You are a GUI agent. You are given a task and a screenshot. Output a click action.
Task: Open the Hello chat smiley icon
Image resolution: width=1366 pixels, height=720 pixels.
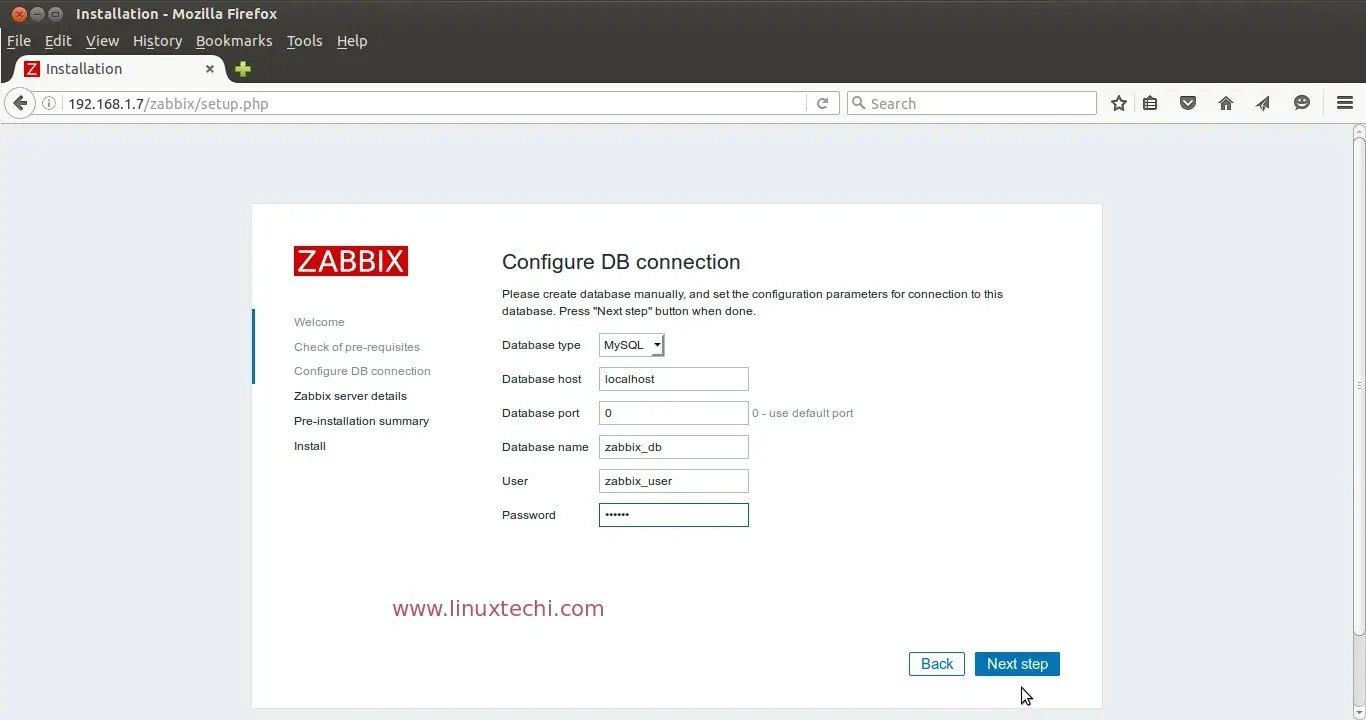point(1302,103)
